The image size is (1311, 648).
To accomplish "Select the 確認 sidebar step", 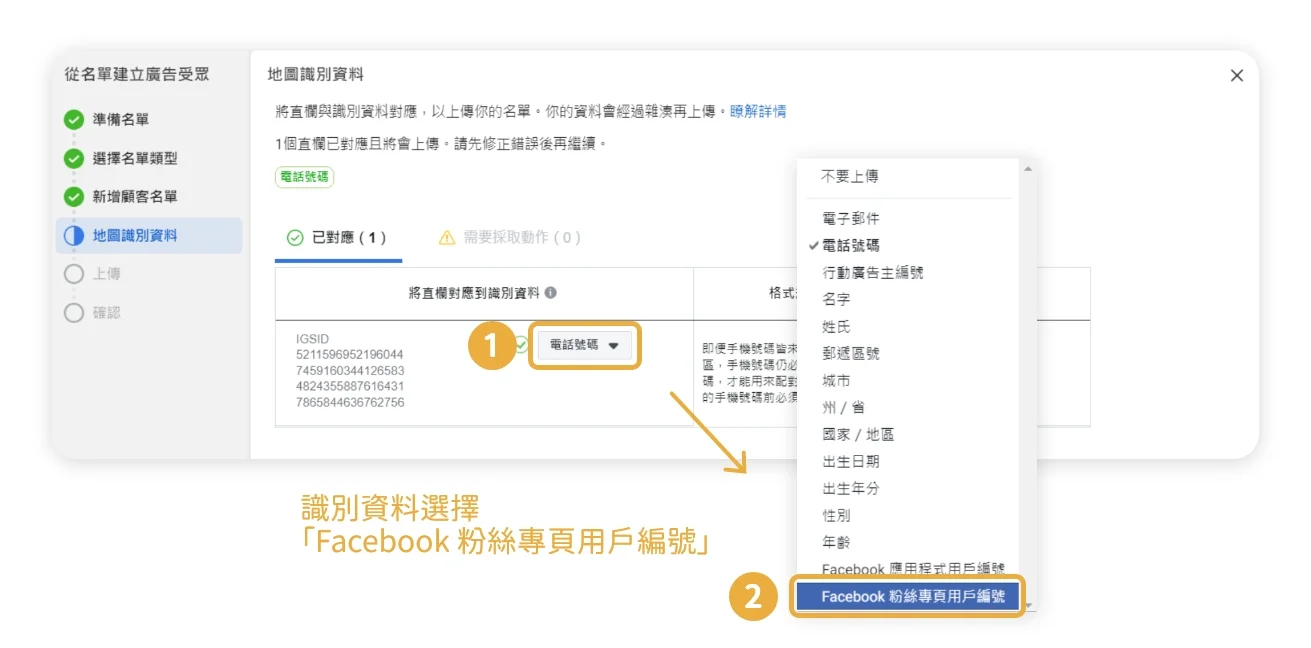I will (107, 313).
